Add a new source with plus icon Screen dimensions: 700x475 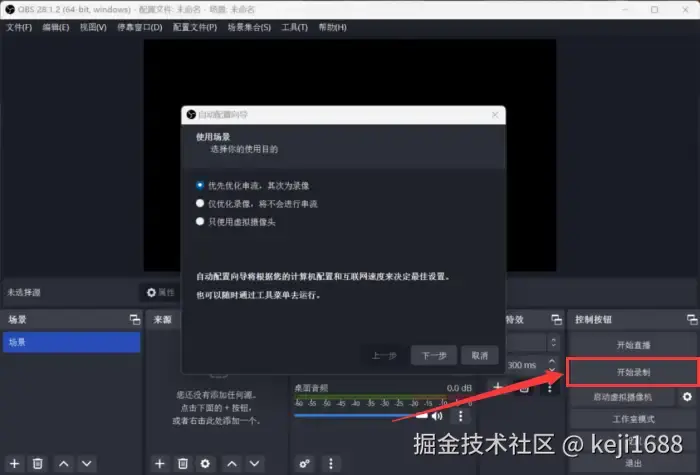click(159, 464)
